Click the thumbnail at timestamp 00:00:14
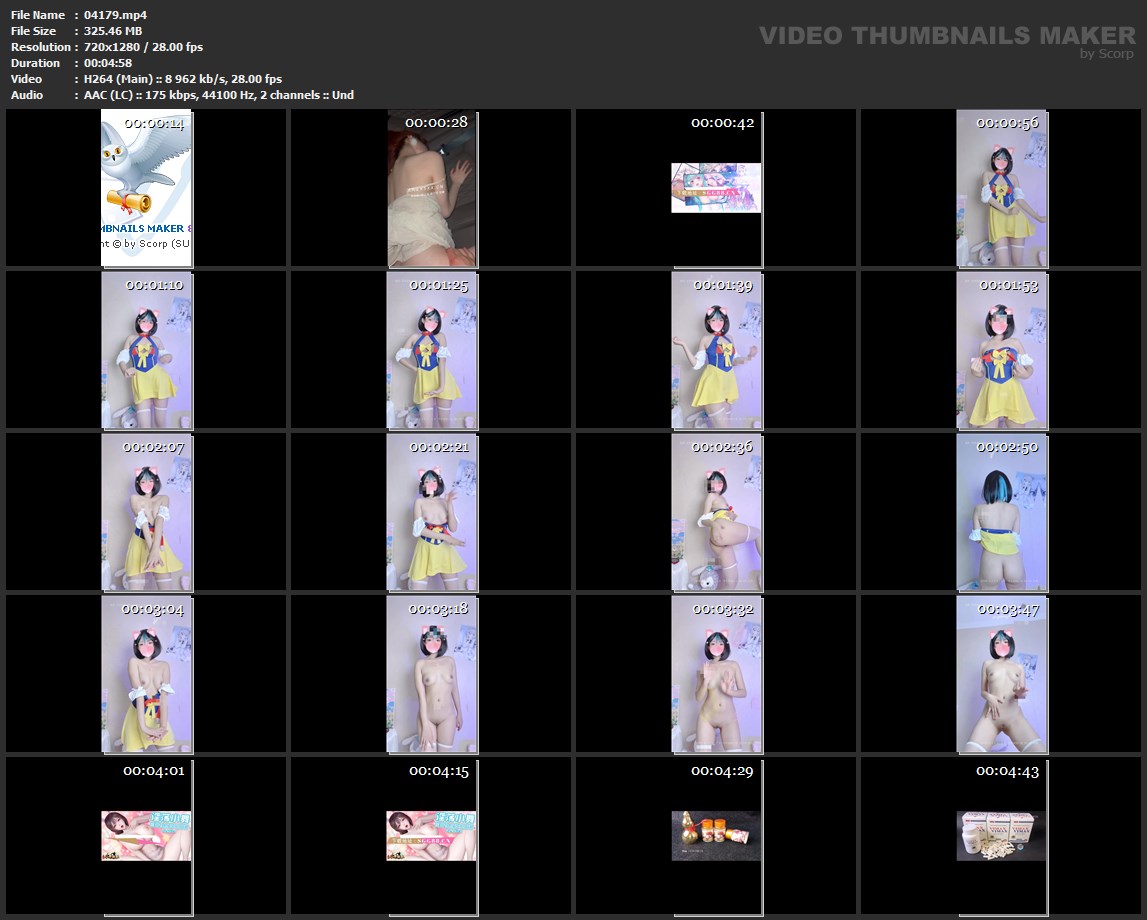This screenshot has width=1147, height=920. (146, 188)
